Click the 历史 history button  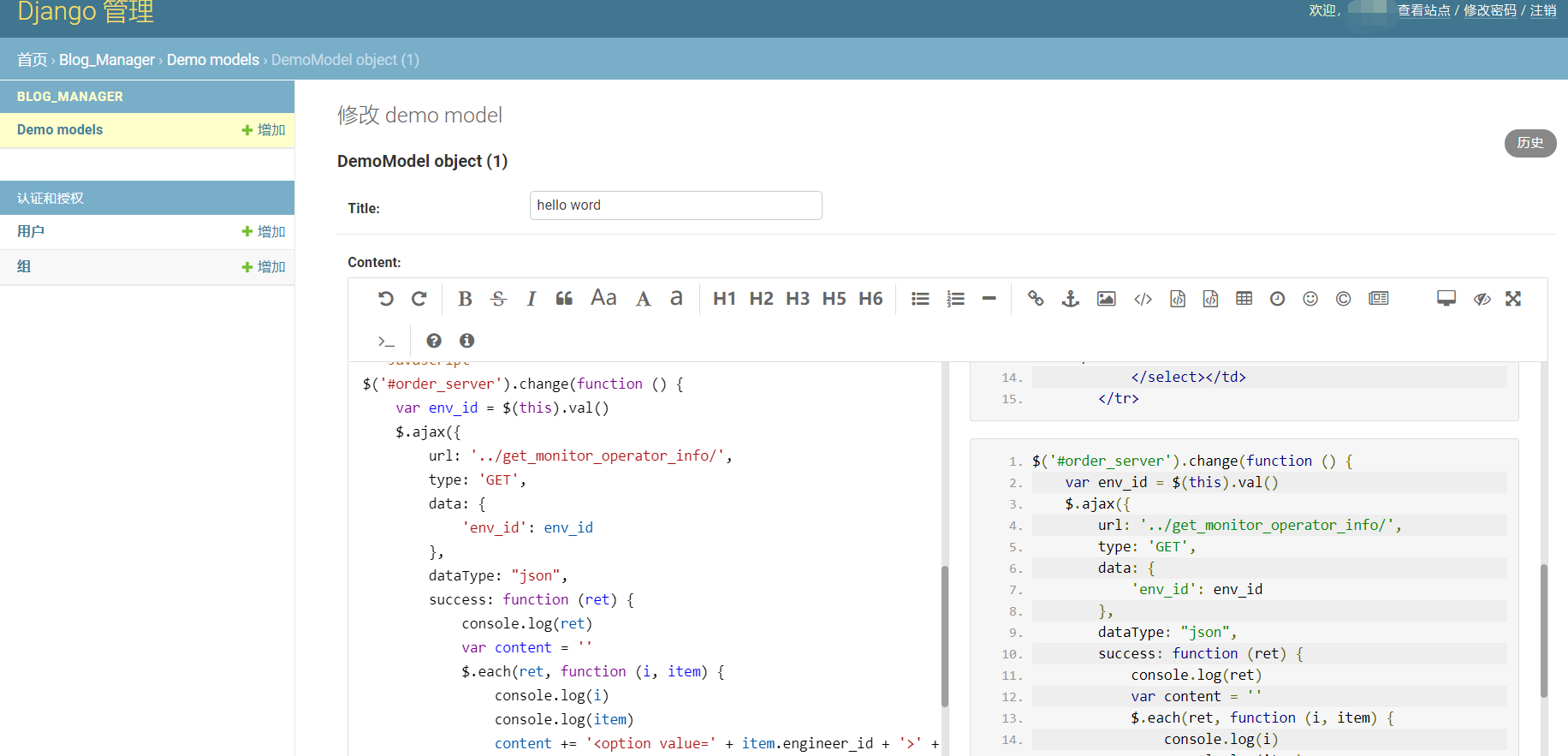tap(1530, 143)
